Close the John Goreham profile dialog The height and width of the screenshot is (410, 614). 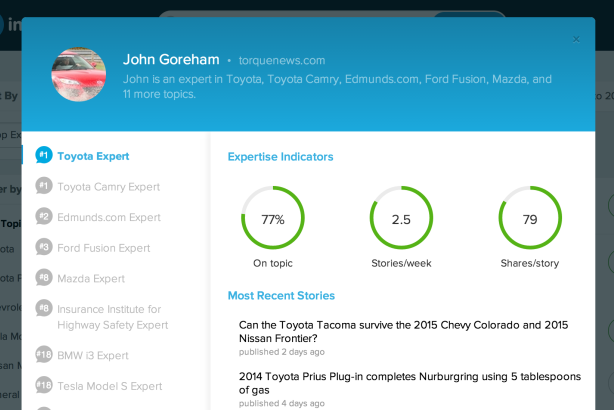576,39
